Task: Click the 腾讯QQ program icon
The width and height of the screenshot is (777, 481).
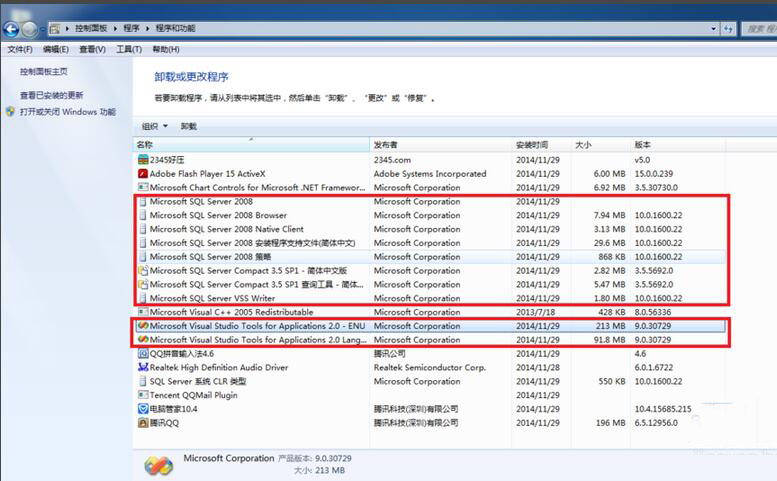Action: coord(143,423)
